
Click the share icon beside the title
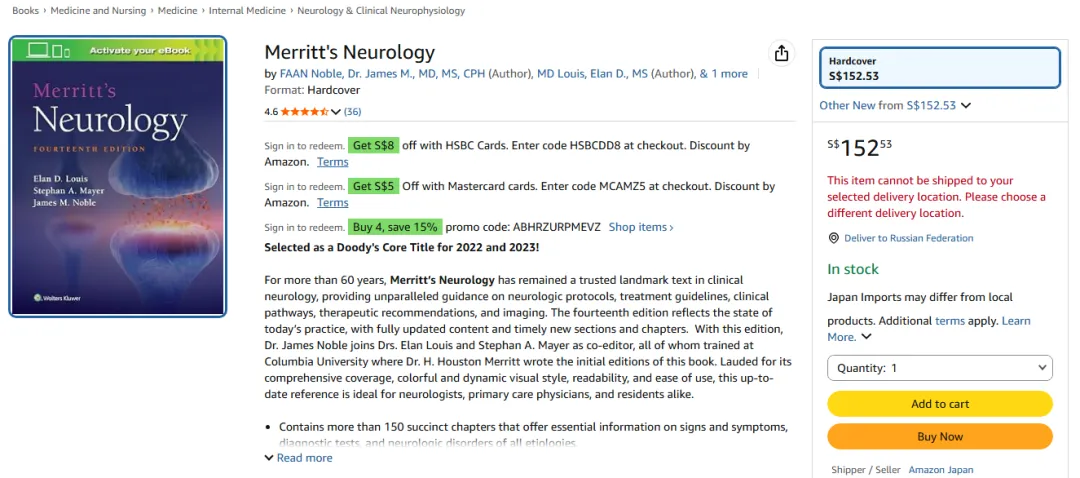click(781, 54)
